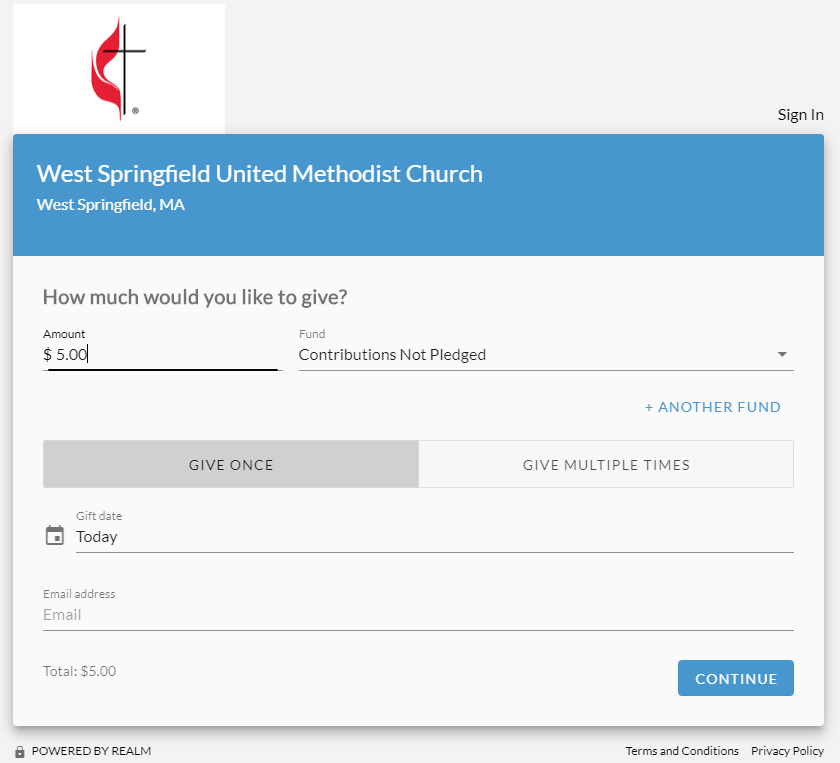
Task: Expand the Fund dropdown arrow
Action: [782, 355]
